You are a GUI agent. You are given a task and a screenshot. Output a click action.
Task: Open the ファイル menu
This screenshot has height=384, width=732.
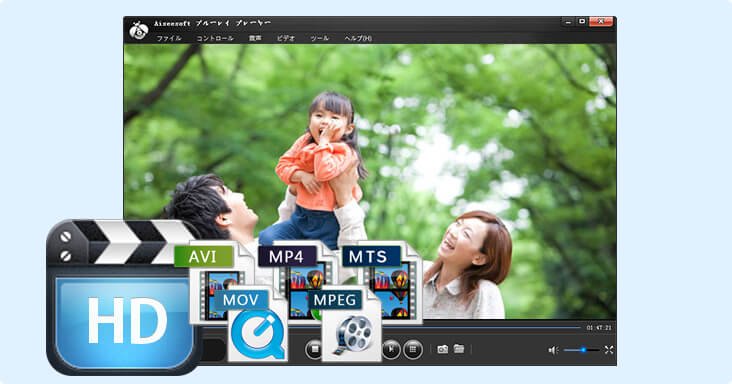click(169, 38)
